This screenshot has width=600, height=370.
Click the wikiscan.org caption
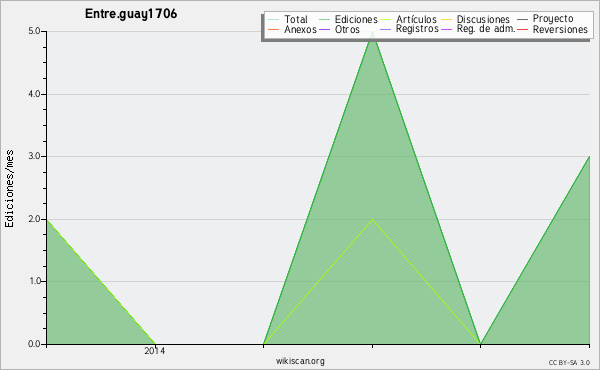300,361
